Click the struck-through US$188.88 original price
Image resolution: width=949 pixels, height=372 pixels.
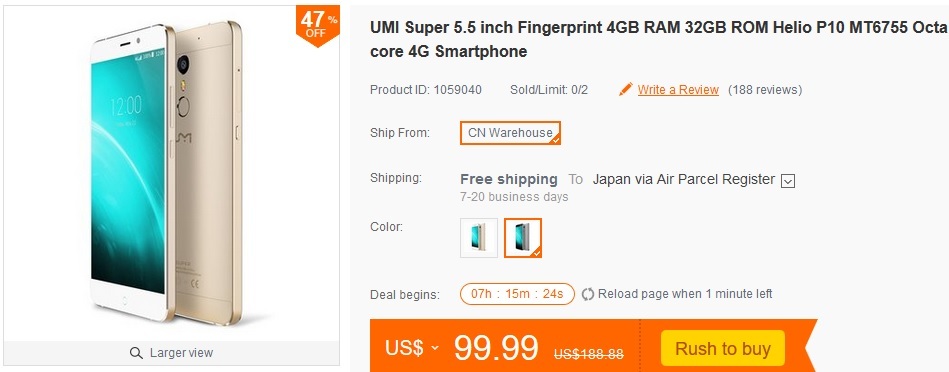click(x=588, y=354)
